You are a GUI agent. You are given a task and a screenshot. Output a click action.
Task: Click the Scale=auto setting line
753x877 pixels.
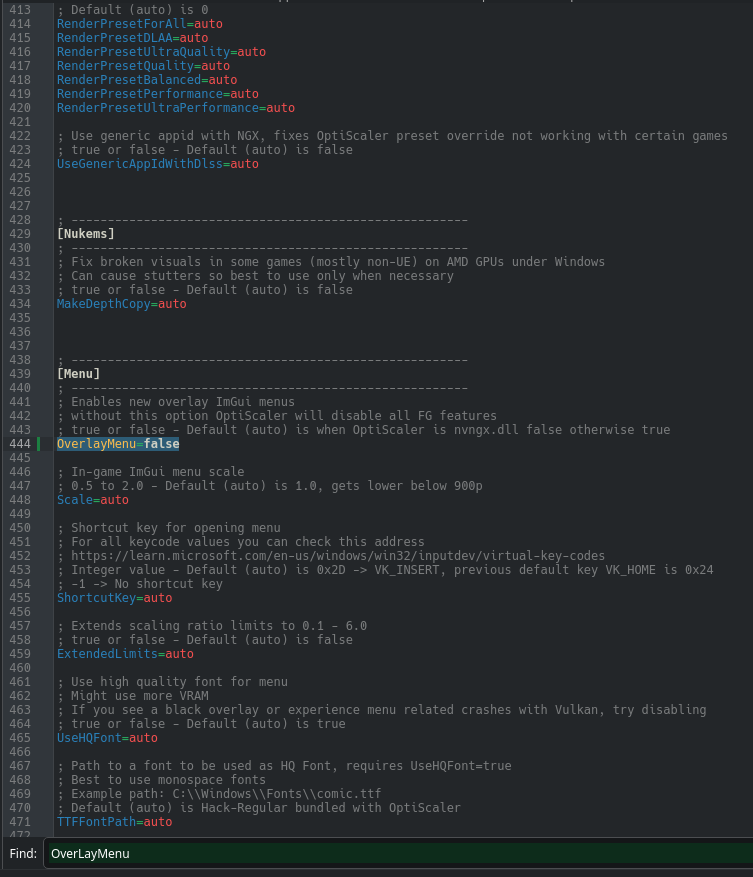point(93,500)
